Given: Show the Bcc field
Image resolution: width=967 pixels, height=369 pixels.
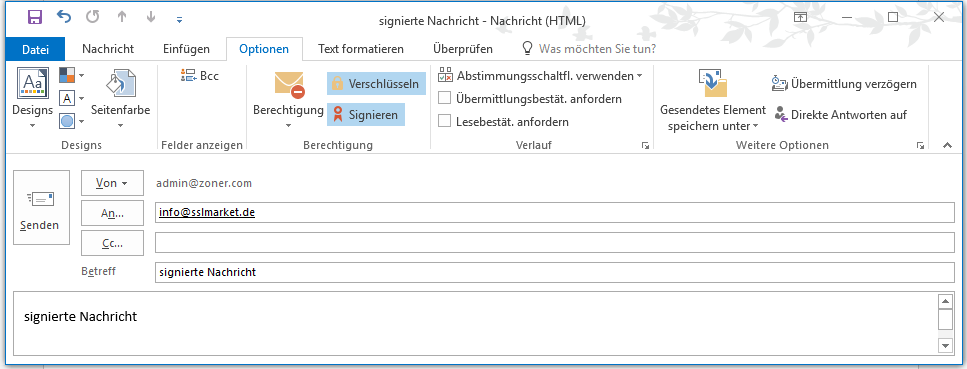Looking at the screenshot, I should [x=200, y=76].
